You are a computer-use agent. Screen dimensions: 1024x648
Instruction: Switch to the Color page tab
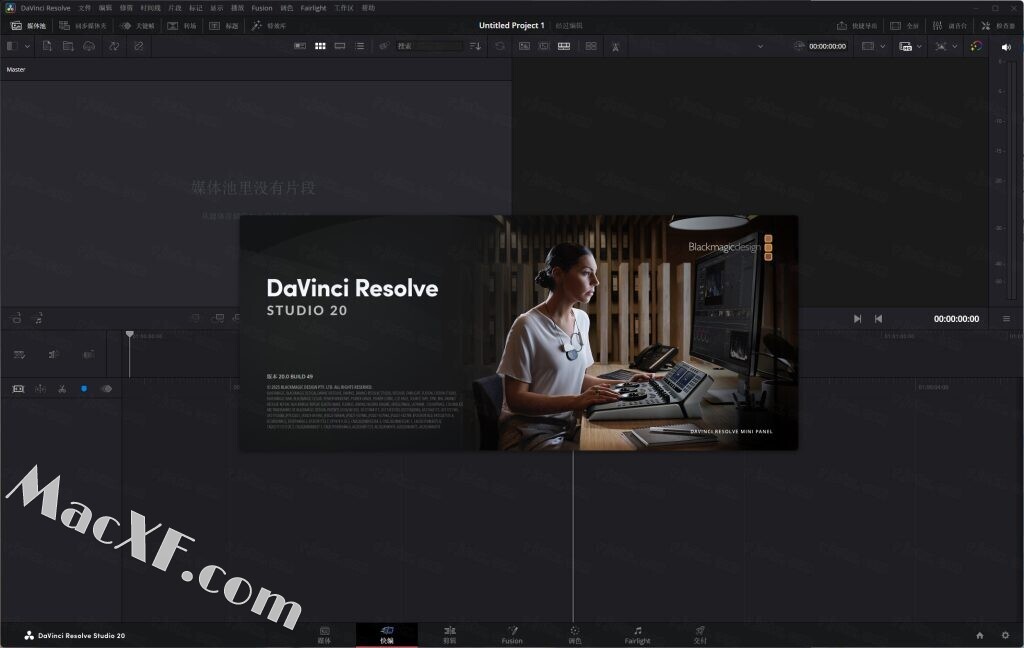click(575, 635)
